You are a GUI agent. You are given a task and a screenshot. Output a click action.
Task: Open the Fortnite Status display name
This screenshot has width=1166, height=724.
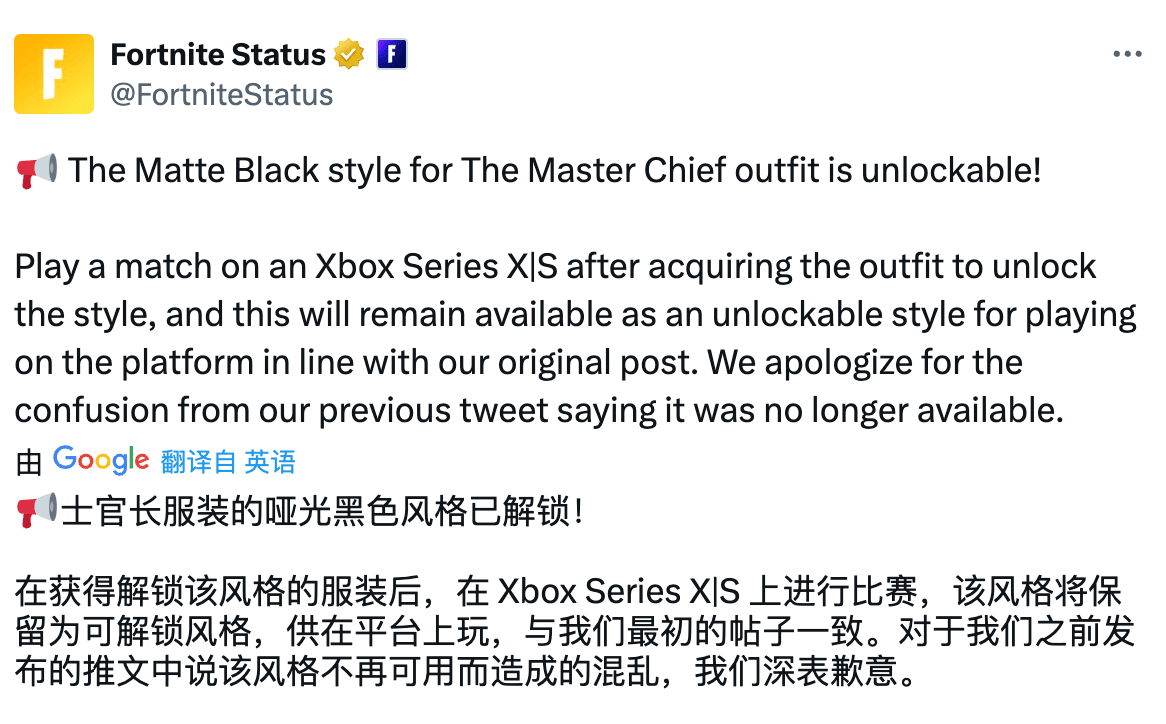point(218,55)
